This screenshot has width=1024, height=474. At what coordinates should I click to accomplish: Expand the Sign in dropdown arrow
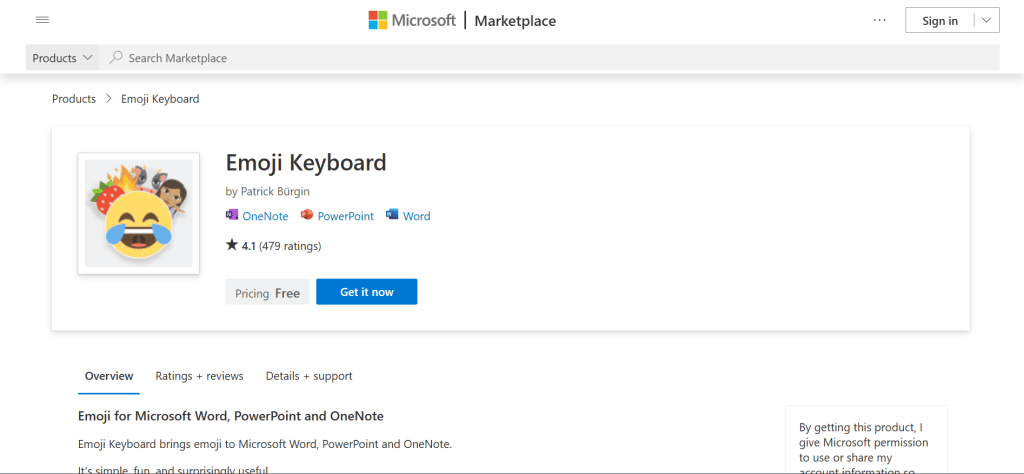coord(986,20)
